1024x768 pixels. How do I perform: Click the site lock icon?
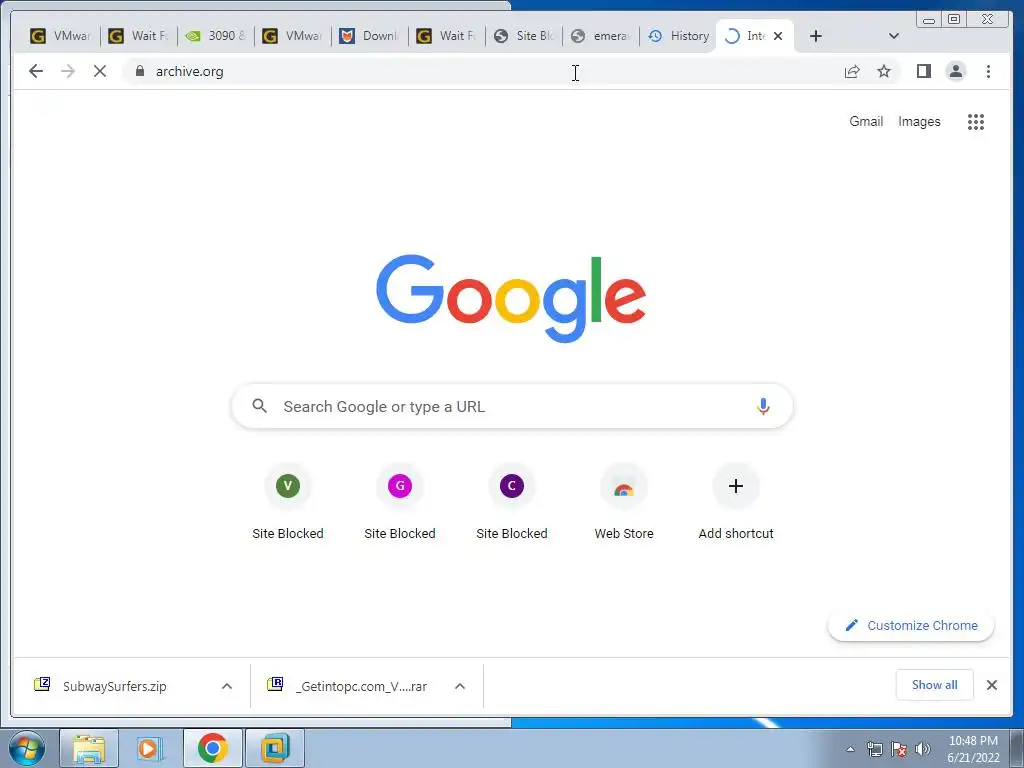point(139,71)
